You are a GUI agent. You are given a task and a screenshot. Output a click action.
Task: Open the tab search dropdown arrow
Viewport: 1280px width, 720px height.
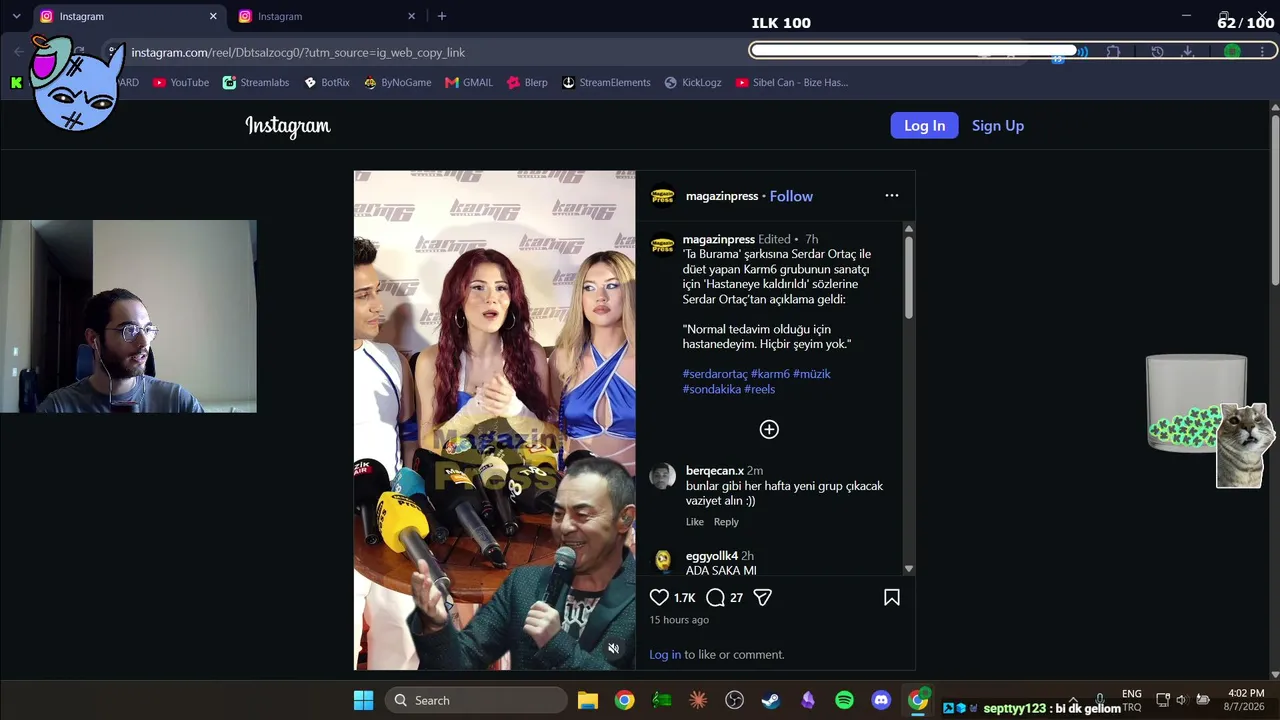click(16, 16)
